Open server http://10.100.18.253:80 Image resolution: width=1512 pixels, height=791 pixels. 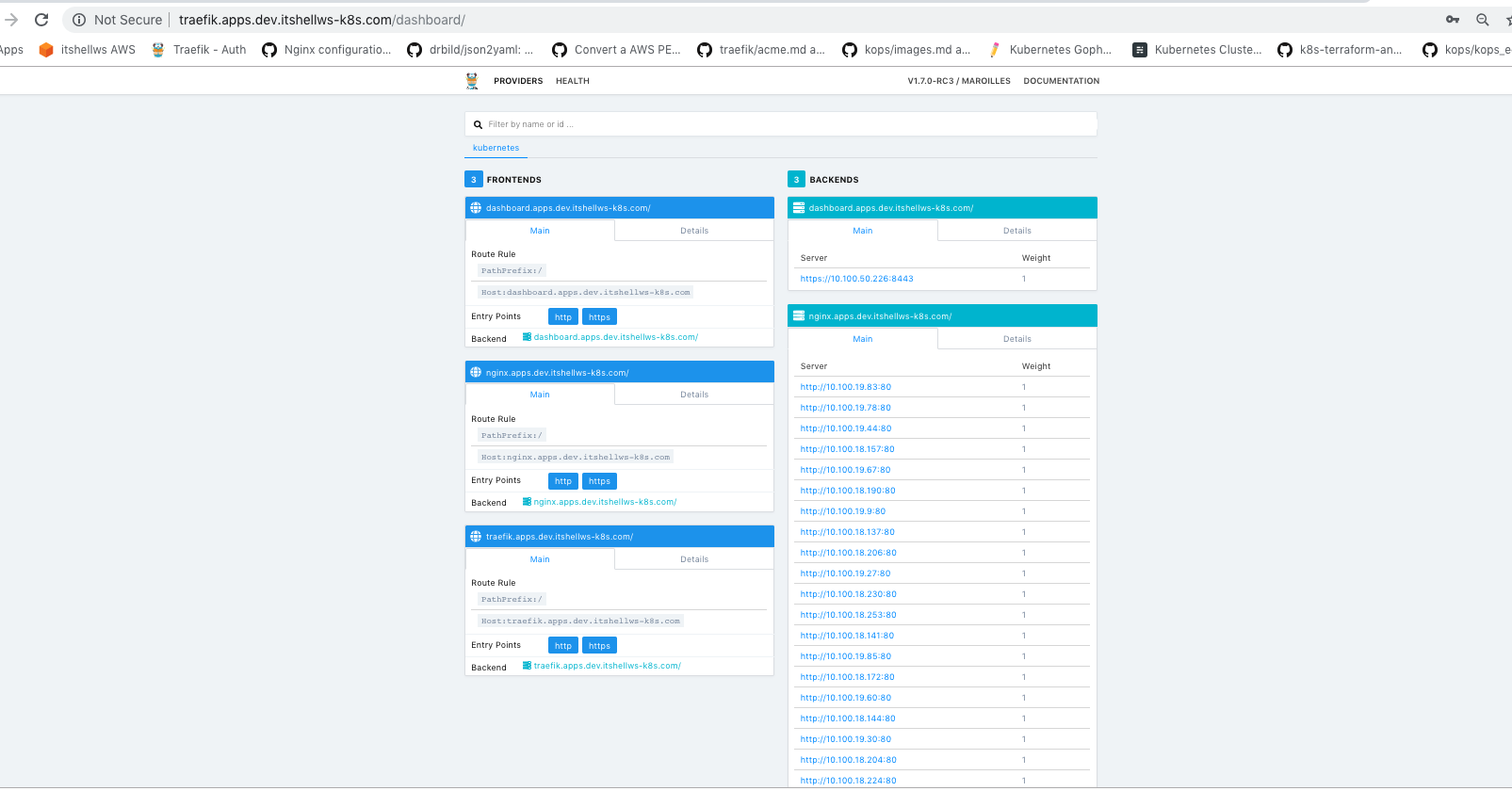pos(848,615)
